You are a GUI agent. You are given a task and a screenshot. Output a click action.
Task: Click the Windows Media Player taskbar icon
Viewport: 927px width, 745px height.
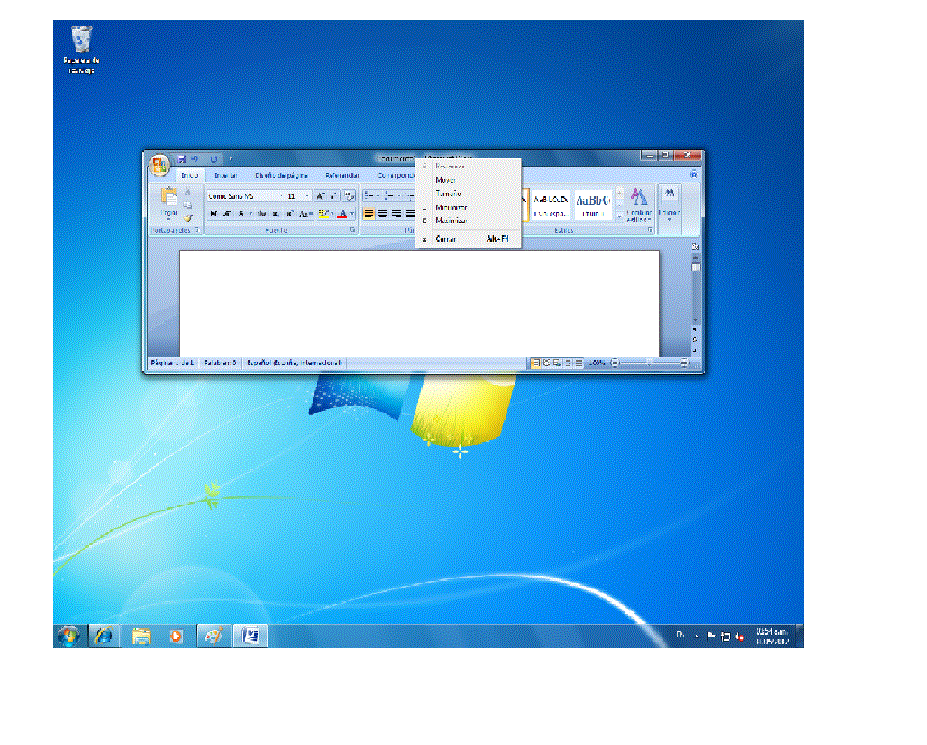pyautogui.click(x=176, y=635)
